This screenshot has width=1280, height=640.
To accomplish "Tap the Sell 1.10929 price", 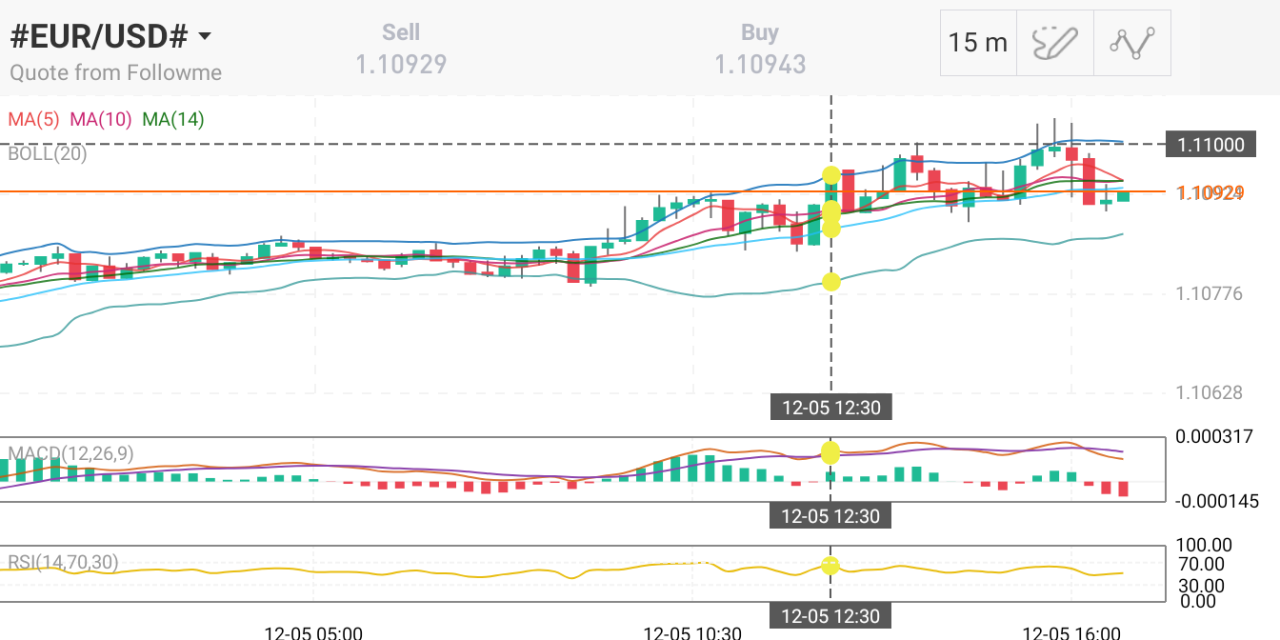I will tap(401, 65).
